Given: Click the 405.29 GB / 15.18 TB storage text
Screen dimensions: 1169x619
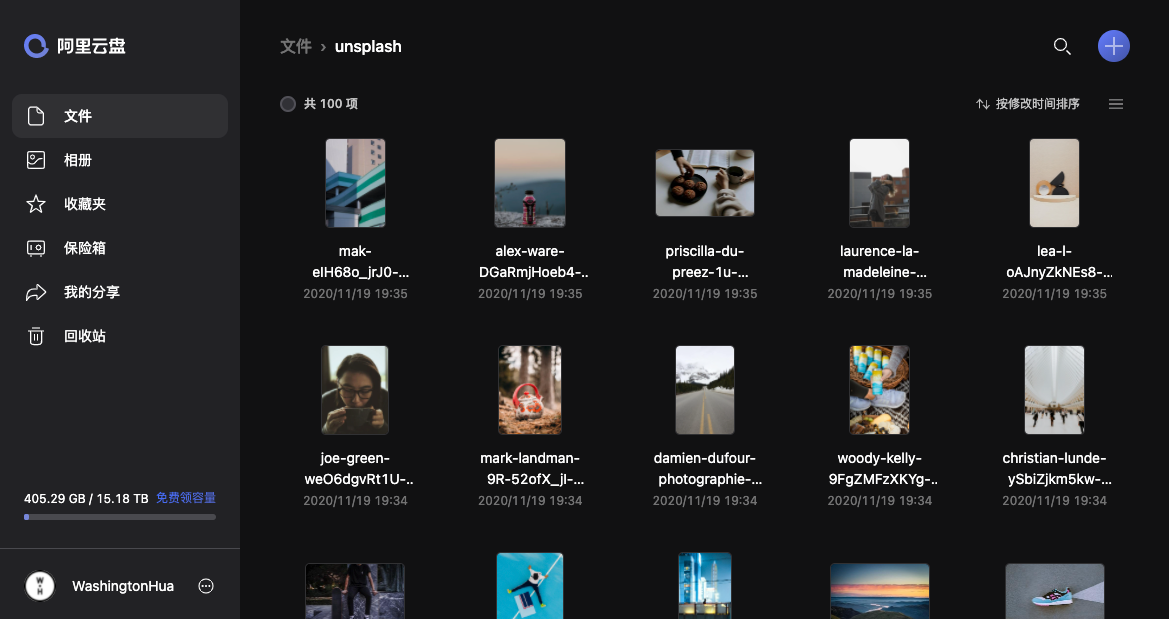Looking at the screenshot, I should (86, 498).
